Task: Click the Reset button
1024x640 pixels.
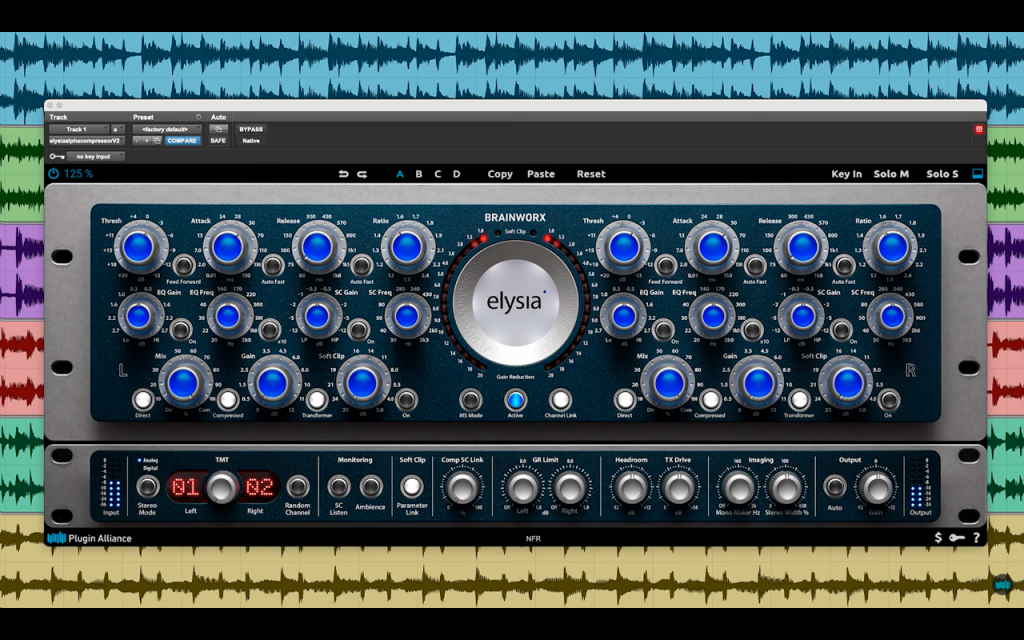Action: (x=591, y=174)
